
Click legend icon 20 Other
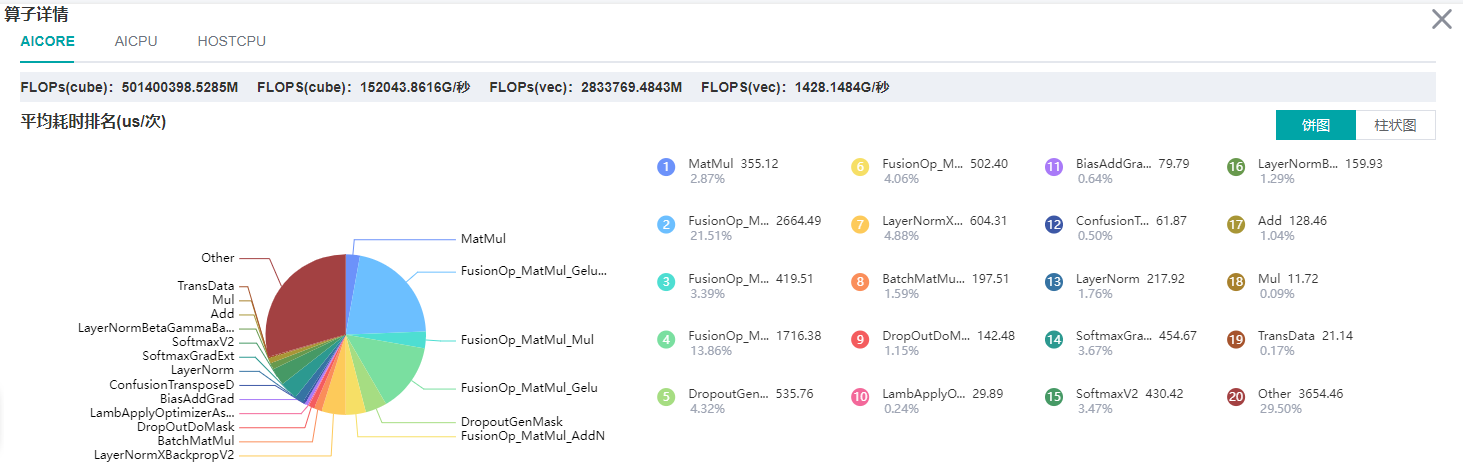[1236, 397]
